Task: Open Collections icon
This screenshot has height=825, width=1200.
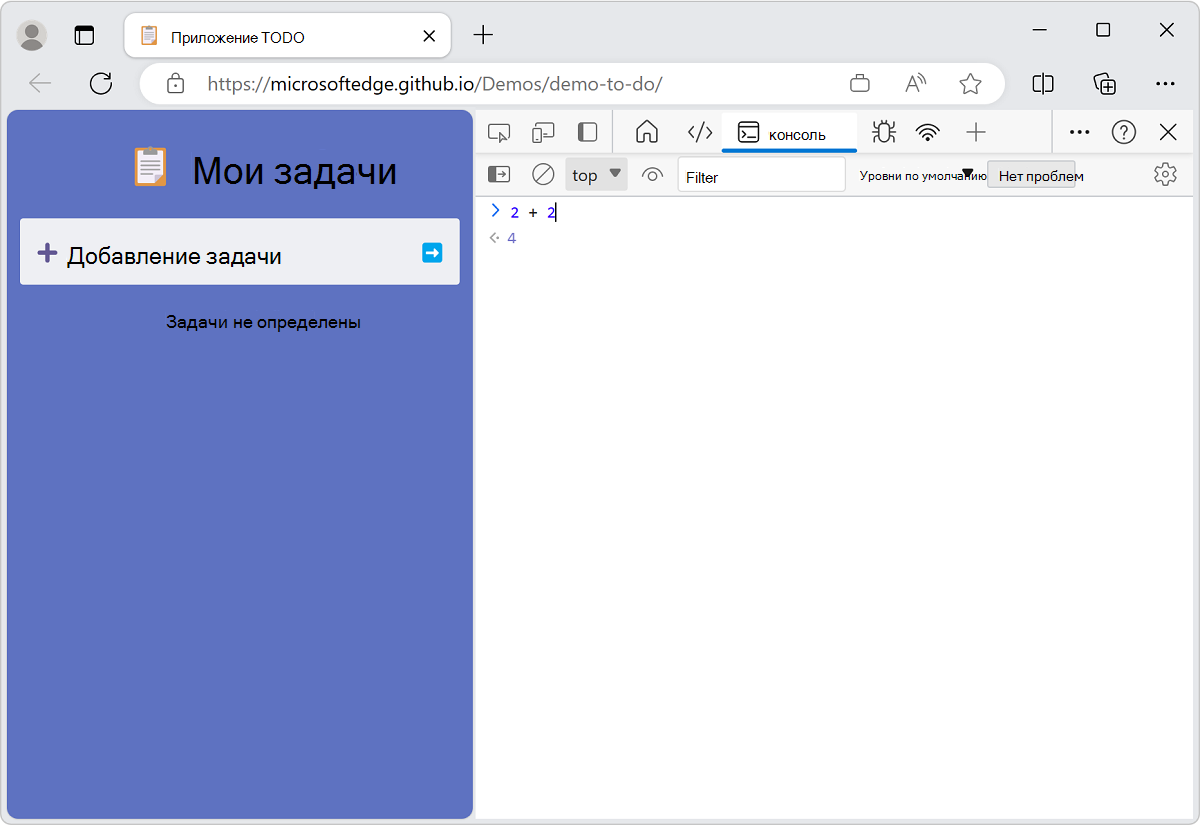Action: click(1105, 84)
